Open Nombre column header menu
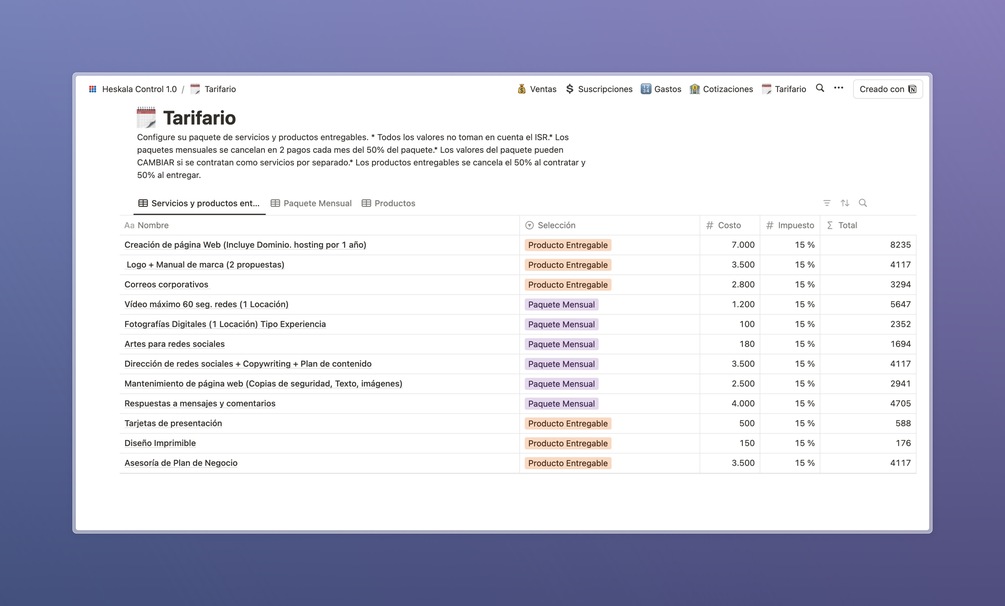Image resolution: width=1005 pixels, height=606 pixels. click(x=319, y=225)
